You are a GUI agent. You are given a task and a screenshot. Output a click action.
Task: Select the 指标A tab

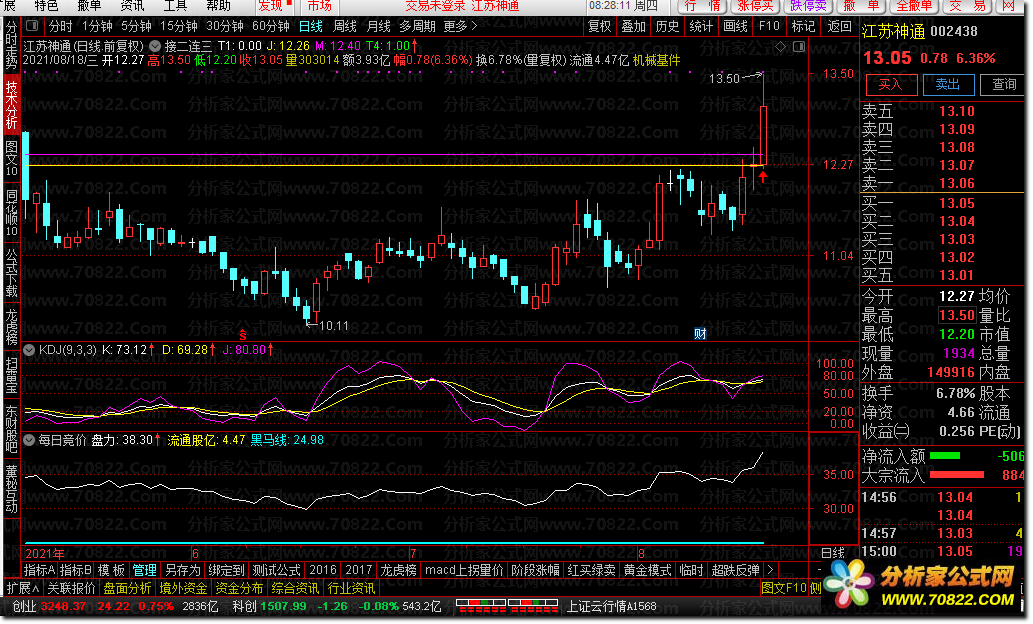click(x=40, y=570)
